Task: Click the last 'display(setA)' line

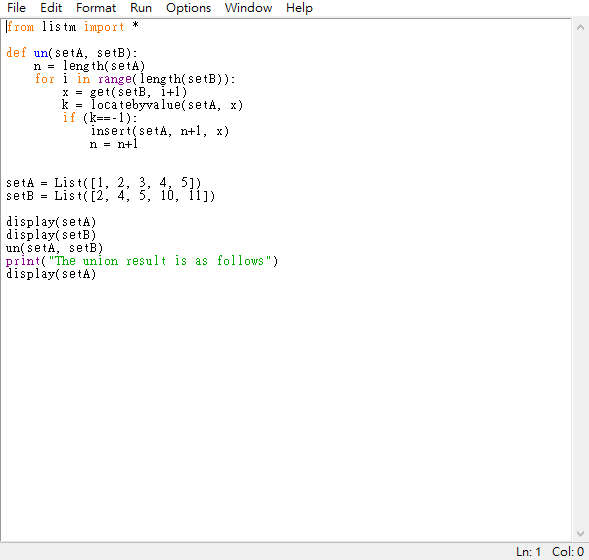Action: click(51, 274)
